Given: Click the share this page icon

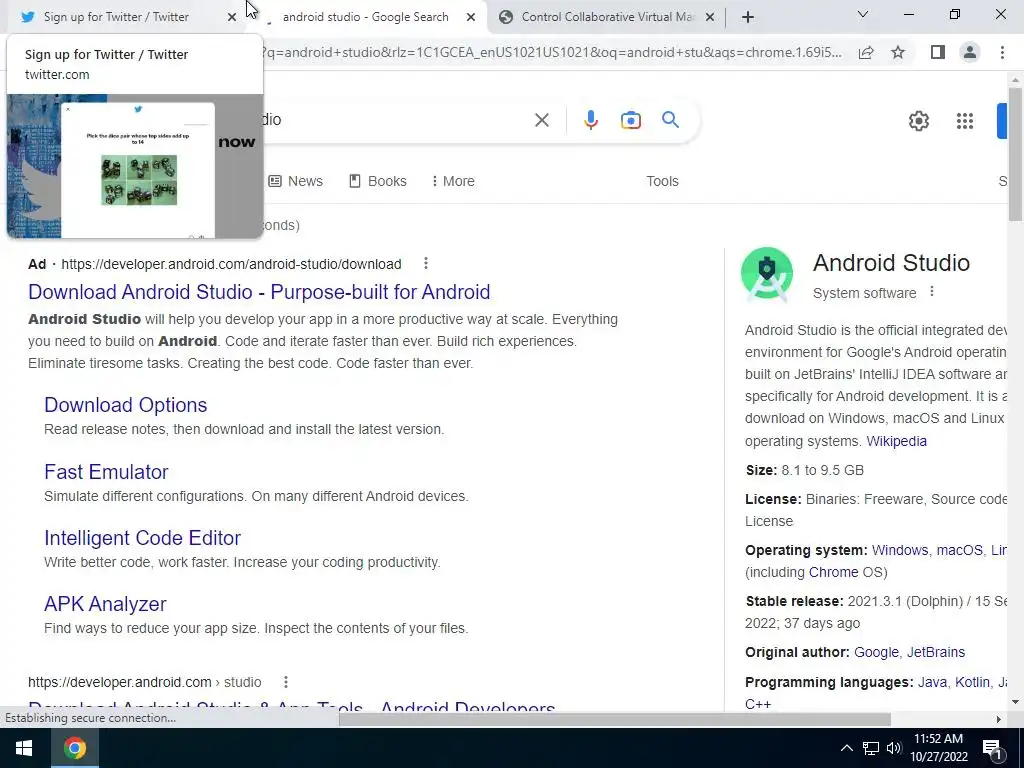Looking at the screenshot, I should pos(866,52).
